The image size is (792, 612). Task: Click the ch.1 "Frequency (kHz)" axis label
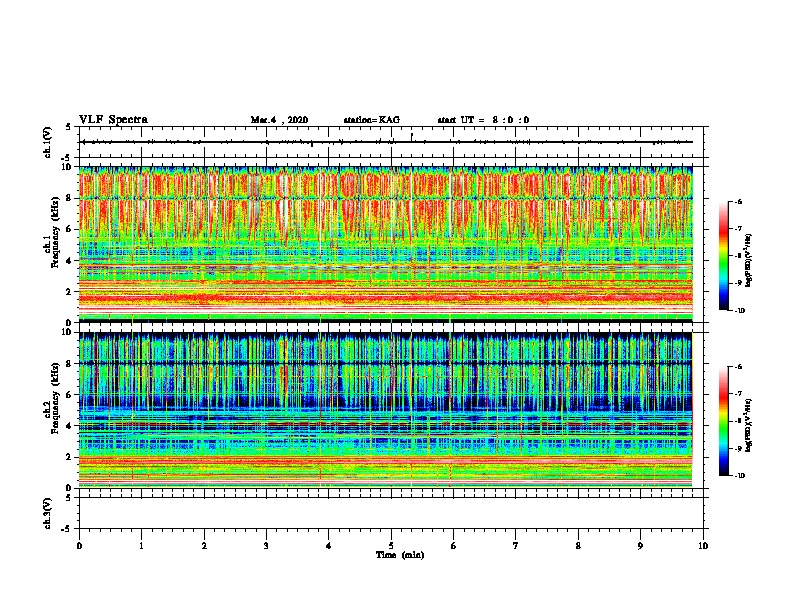(56, 232)
